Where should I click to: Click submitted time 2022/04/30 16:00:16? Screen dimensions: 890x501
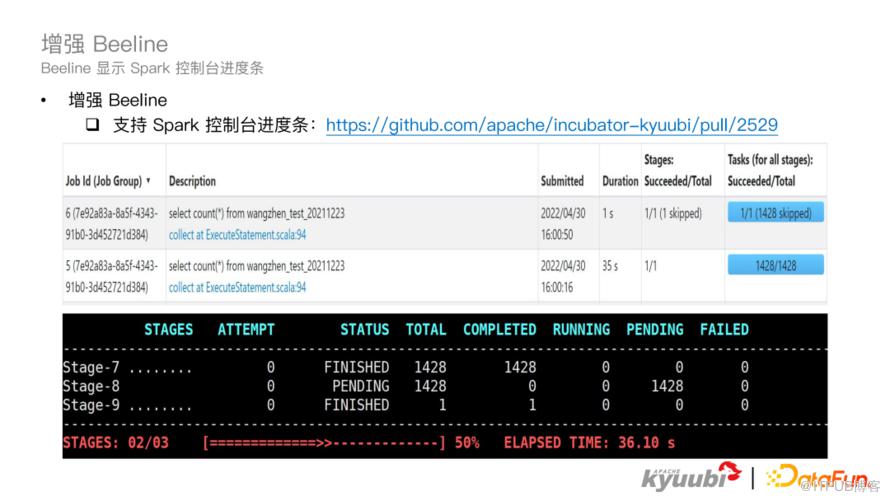coord(563,277)
